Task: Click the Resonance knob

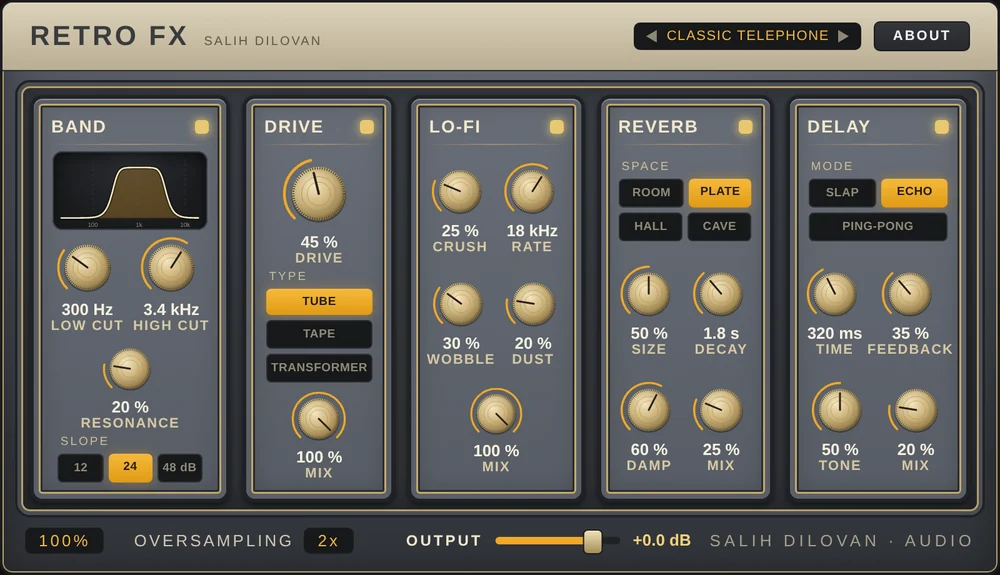Action: [129, 369]
